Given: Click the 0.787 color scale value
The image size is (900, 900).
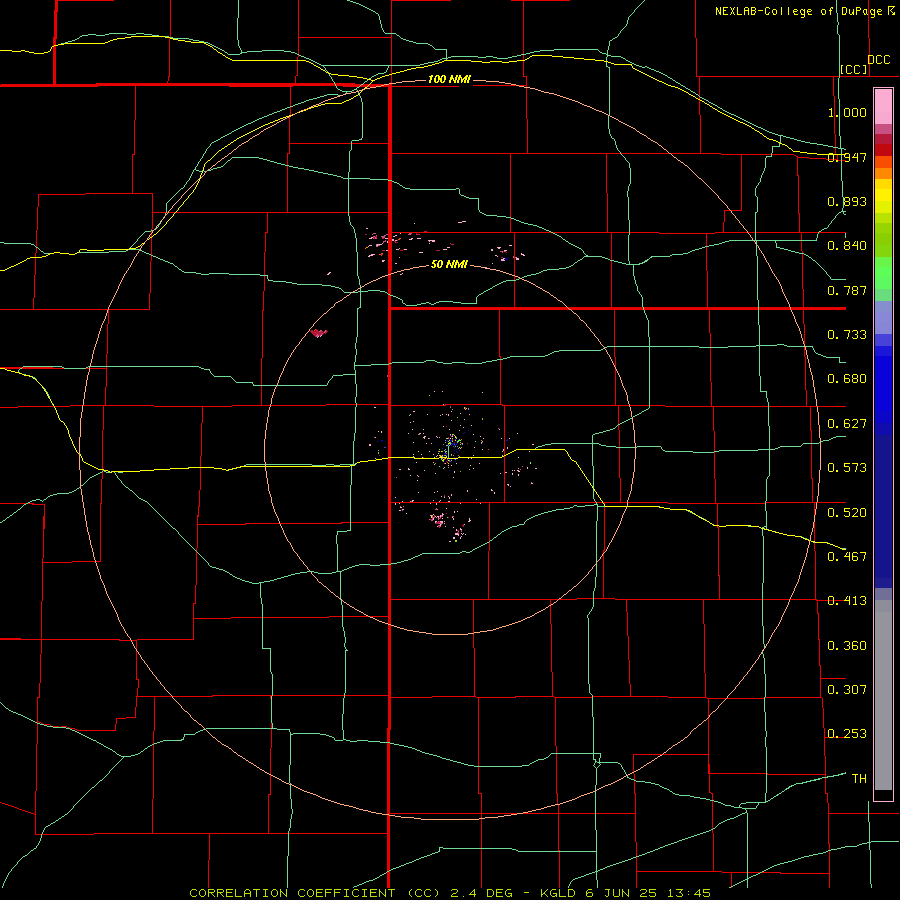Looking at the screenshot, I should pyautogui.click(x=847, y=290).
